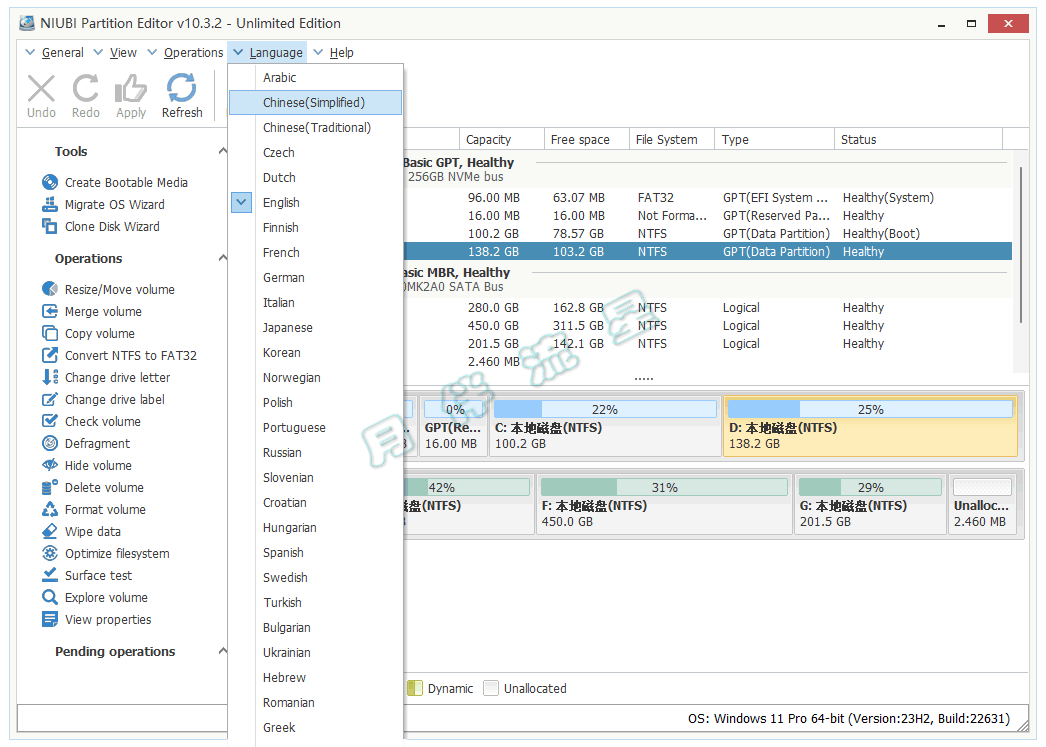This screenshot has height=747, width=1046.
Task: Click the Apply thumbs-up icon
Action: pyautogui.click(x=131, y=89)
